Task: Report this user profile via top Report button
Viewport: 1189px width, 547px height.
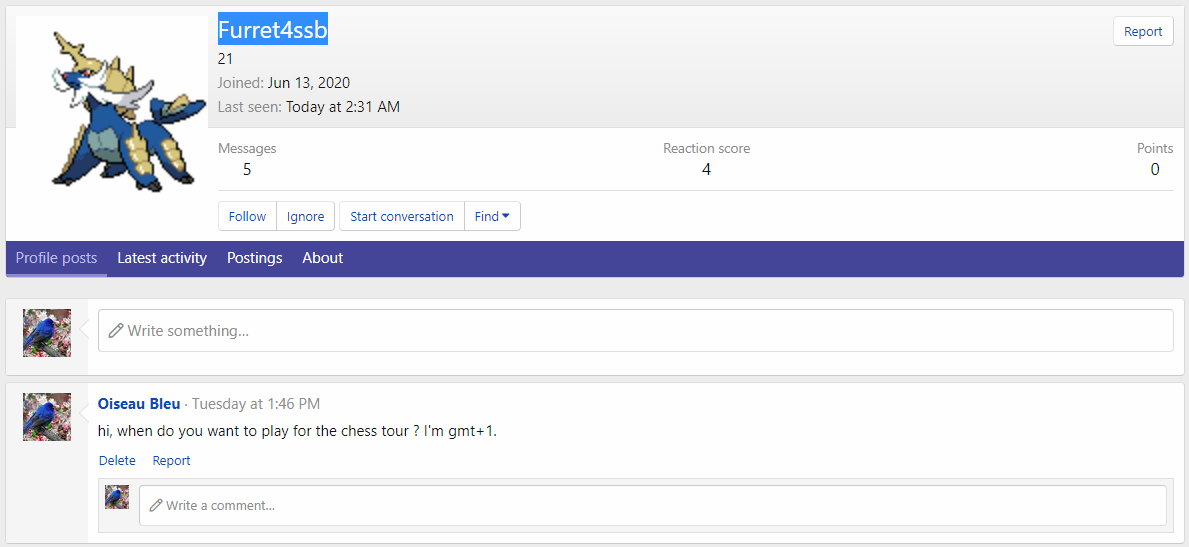Action: pyautogui.click(x=1142, y=32)
